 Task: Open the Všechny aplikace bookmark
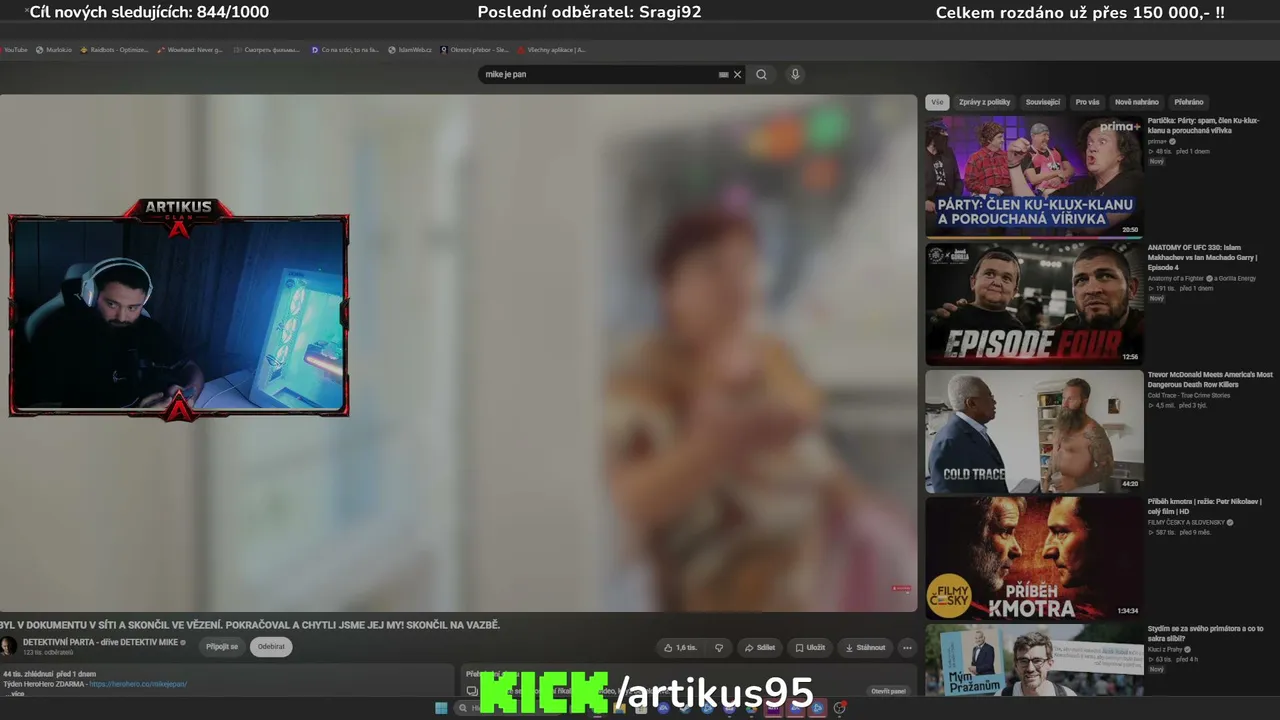[552, 49]
